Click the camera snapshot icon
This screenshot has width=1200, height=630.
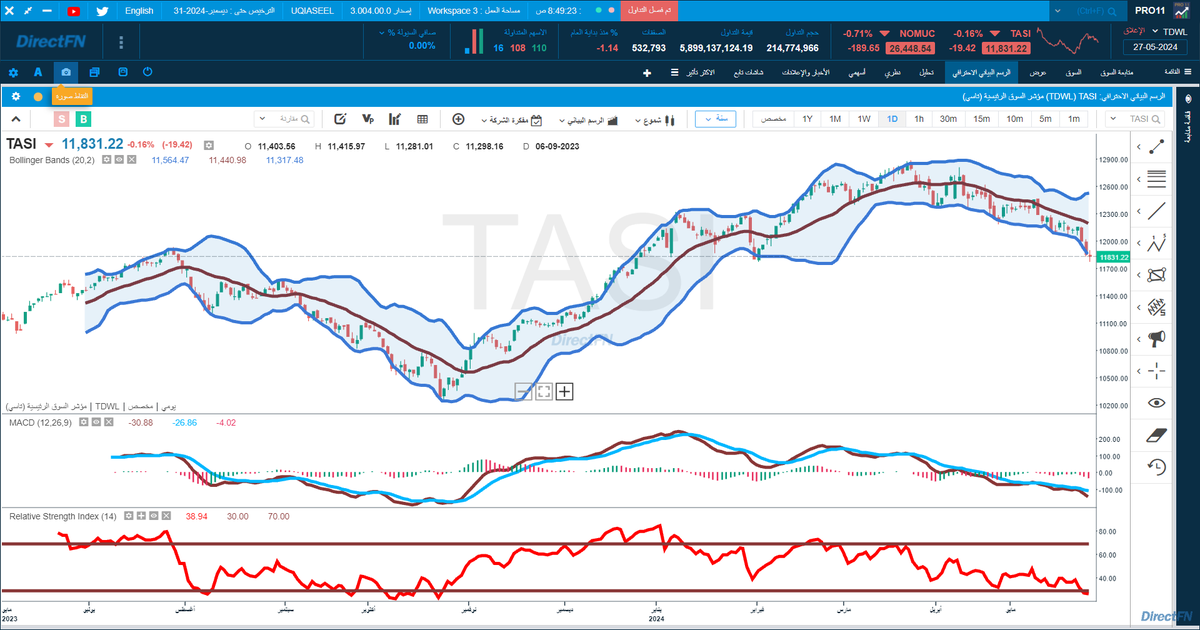[66, 72]
